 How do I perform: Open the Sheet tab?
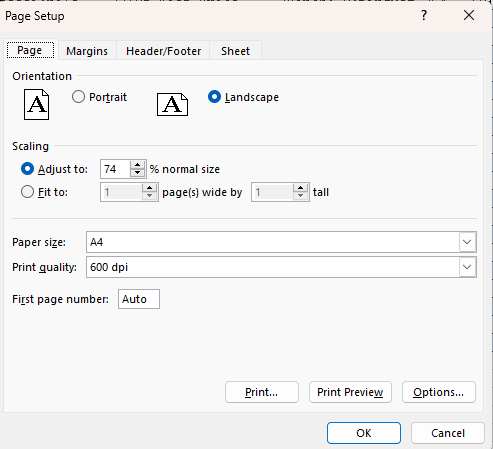coord(235,51)
